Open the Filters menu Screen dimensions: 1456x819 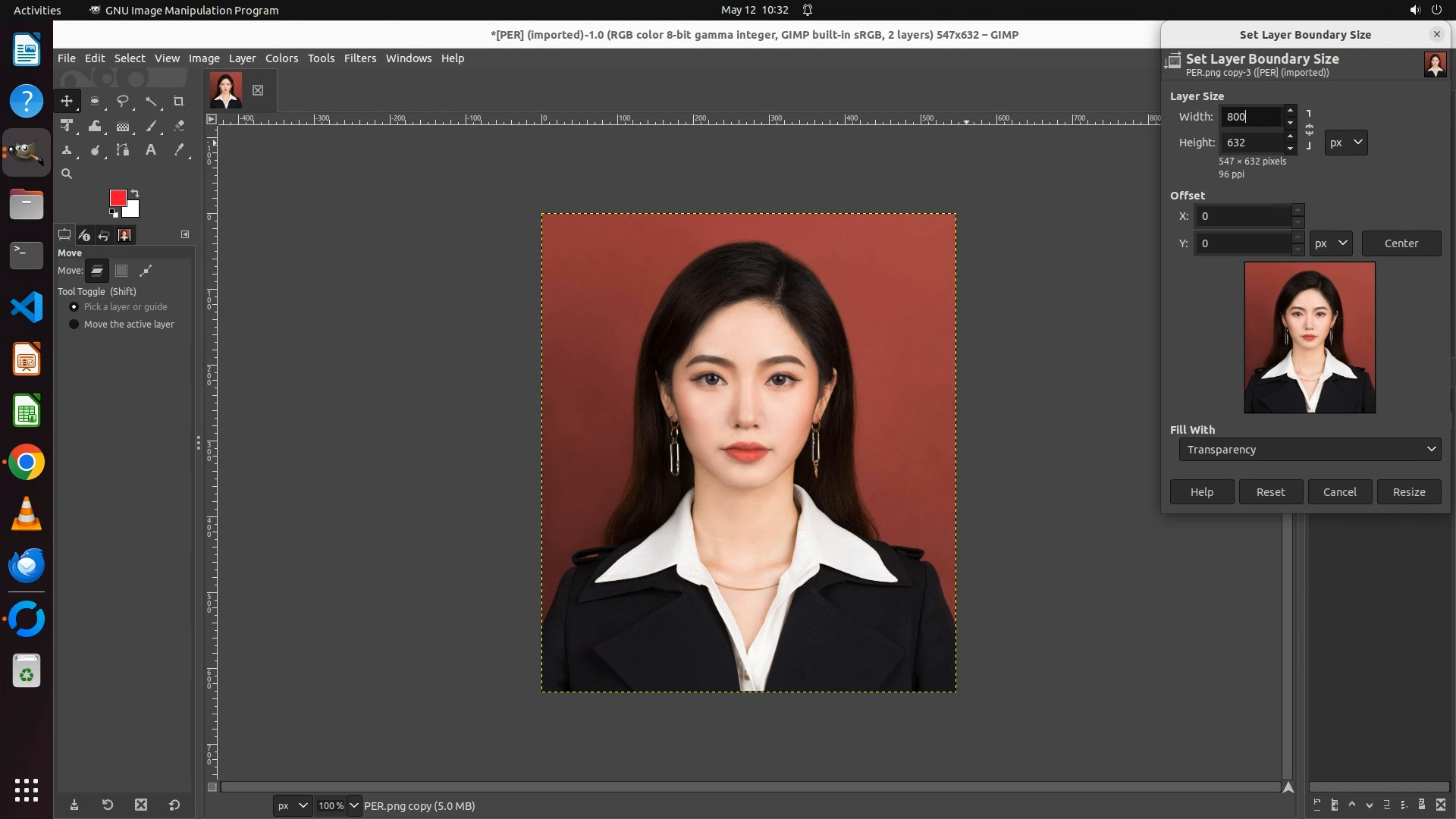[x=360, y=58]
